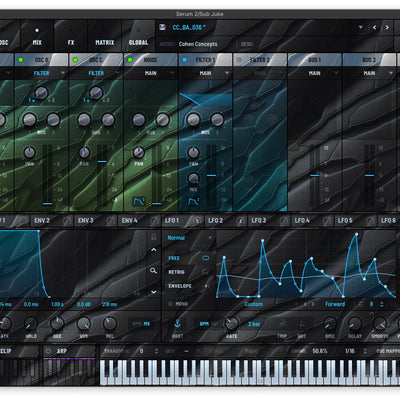Viewport: 400px width, 400px height.
Task: Click the LFO grid size stepper arrows
Action: tap(382, 304)
